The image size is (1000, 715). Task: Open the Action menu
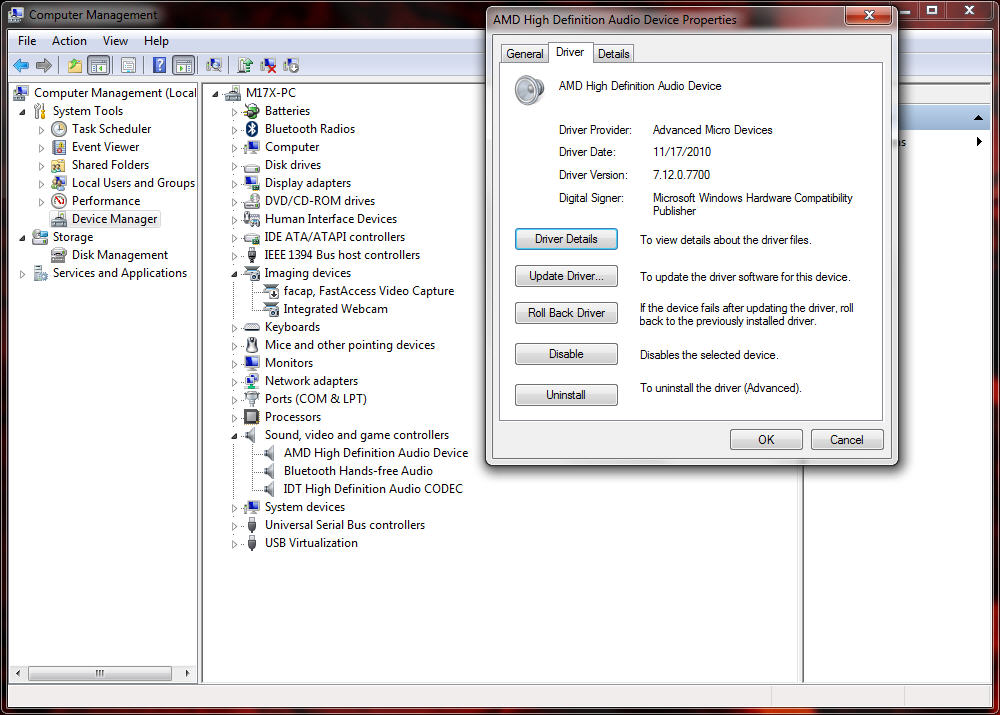point(69,41)
